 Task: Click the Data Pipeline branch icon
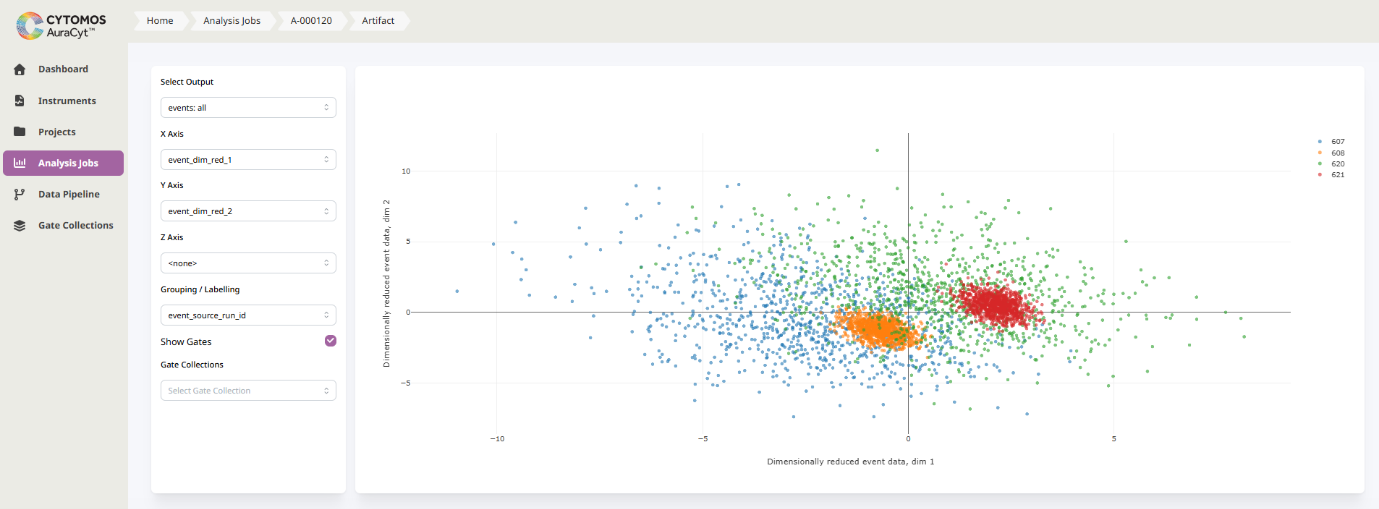coord(19,194)
